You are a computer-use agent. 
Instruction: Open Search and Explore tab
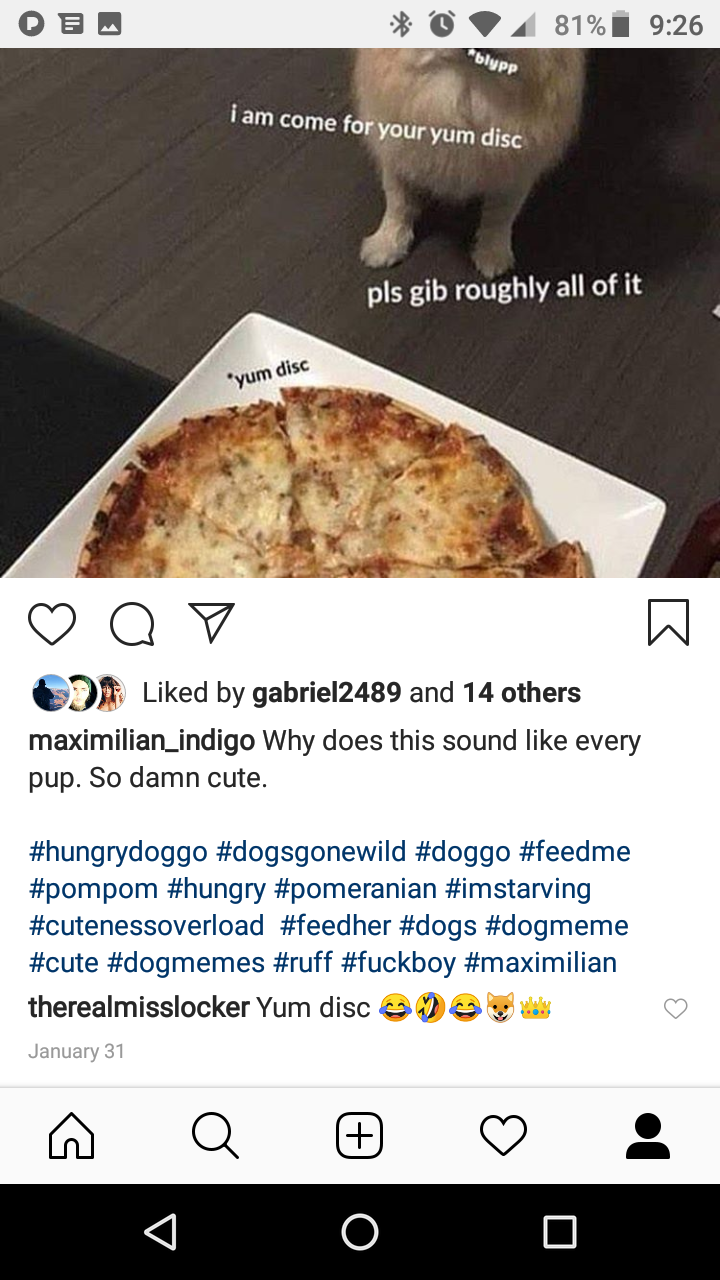tap(215, 1136)
